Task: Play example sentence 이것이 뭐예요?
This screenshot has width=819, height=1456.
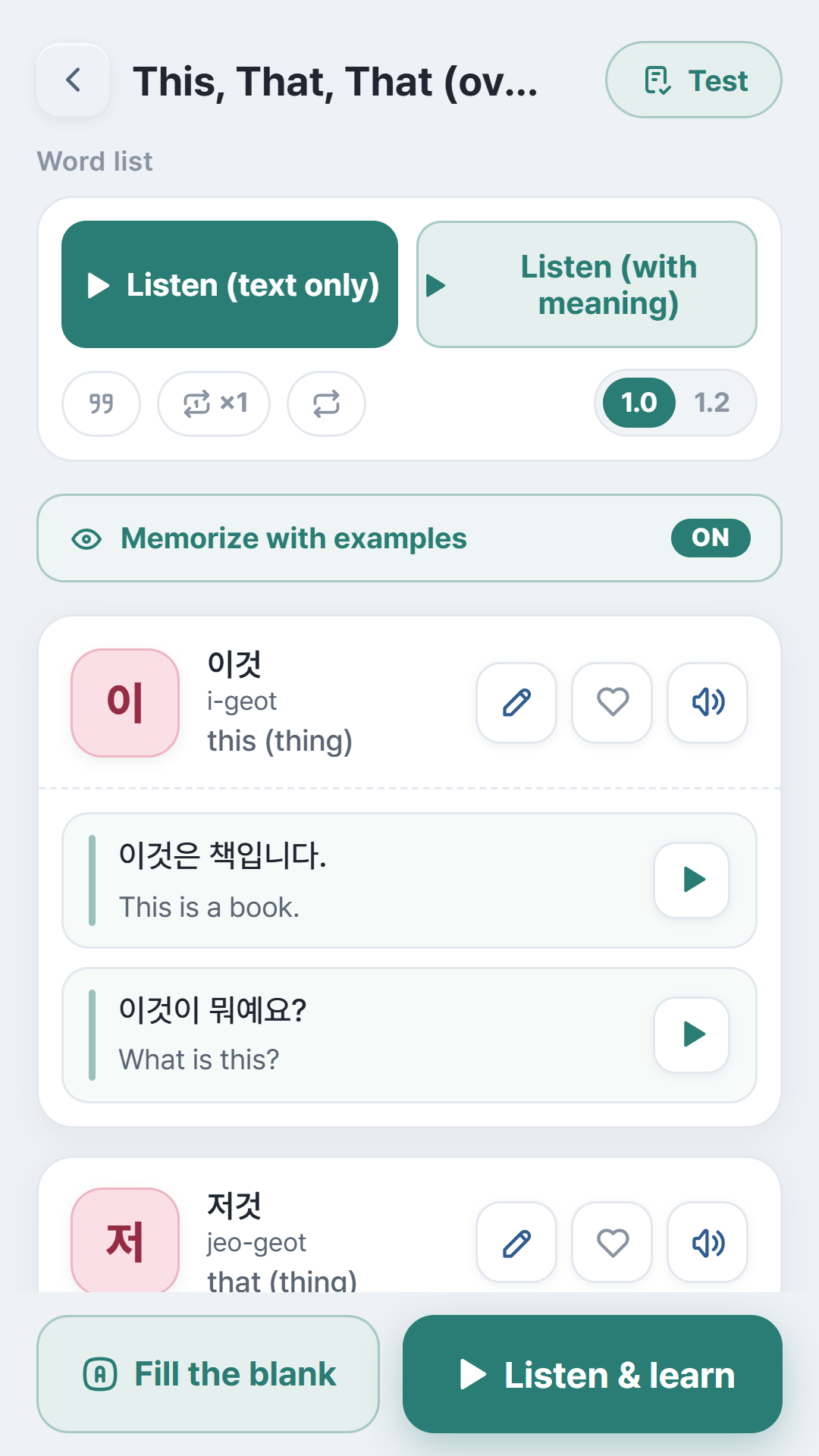Action: point(692,1034)
